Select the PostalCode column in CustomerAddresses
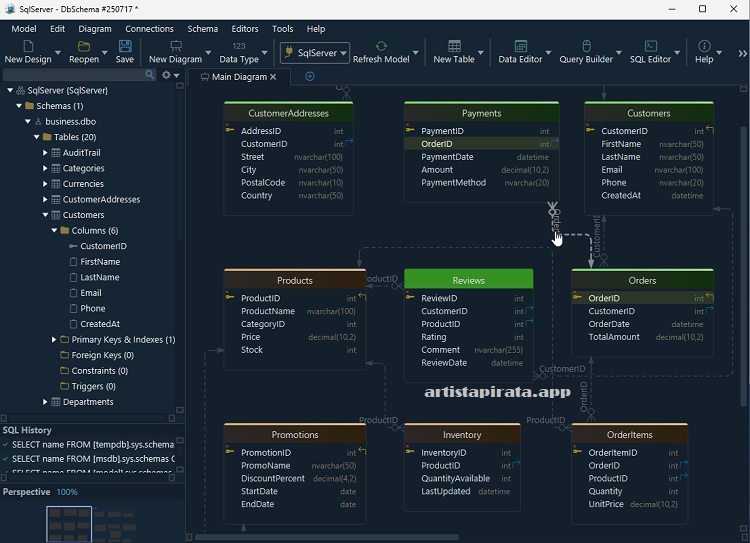The height and width of the screenshot is (543, 750). (x=289, y=183)
